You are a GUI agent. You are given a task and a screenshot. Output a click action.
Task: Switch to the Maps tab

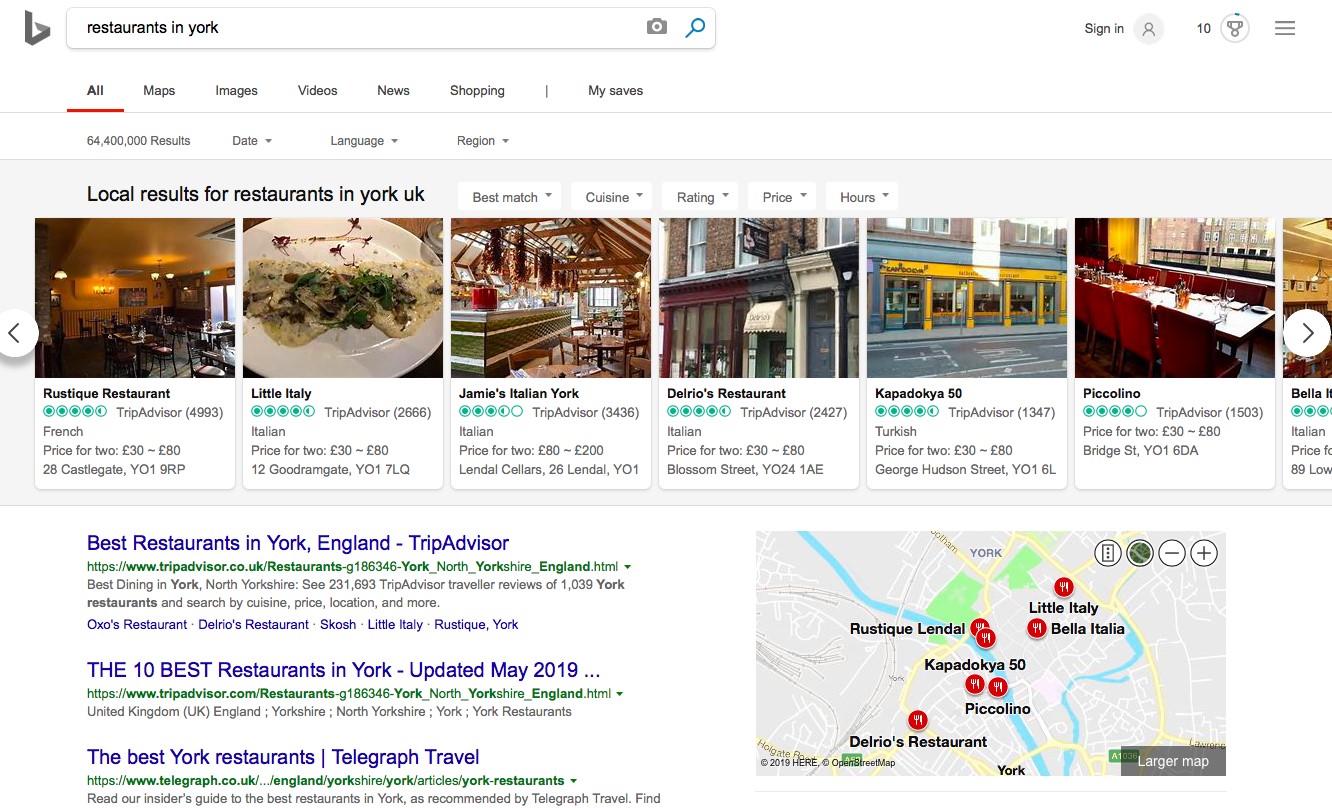[159, 90]
